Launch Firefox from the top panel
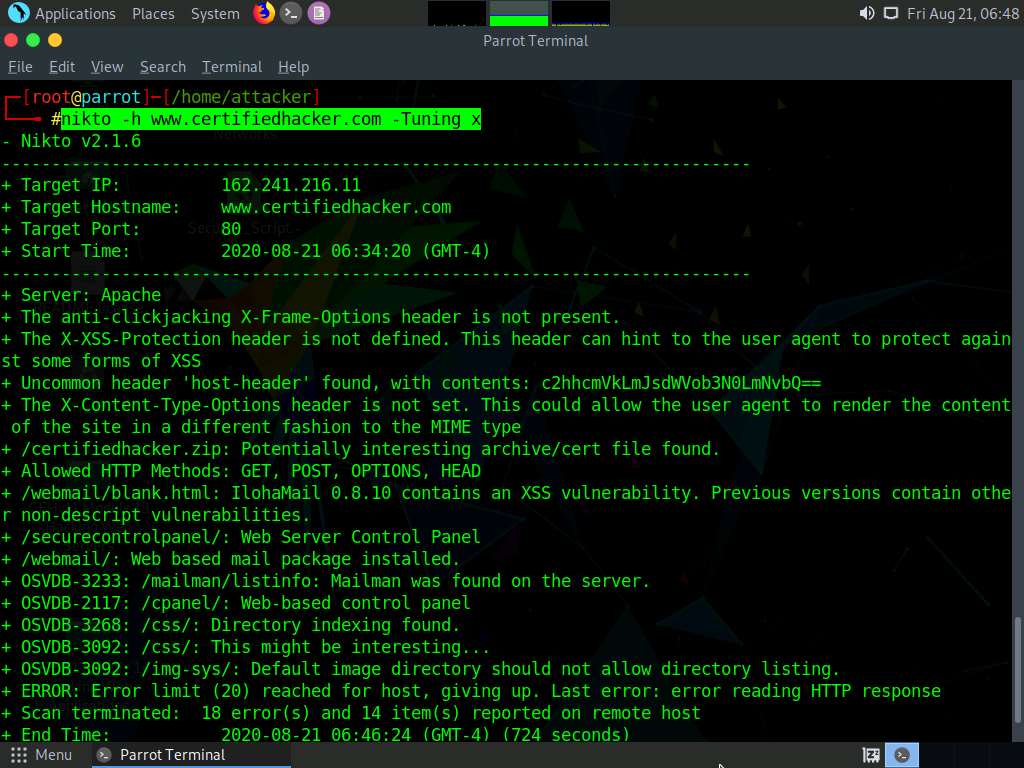Screen dimensions: 1024x768 (x=264, y=13)
